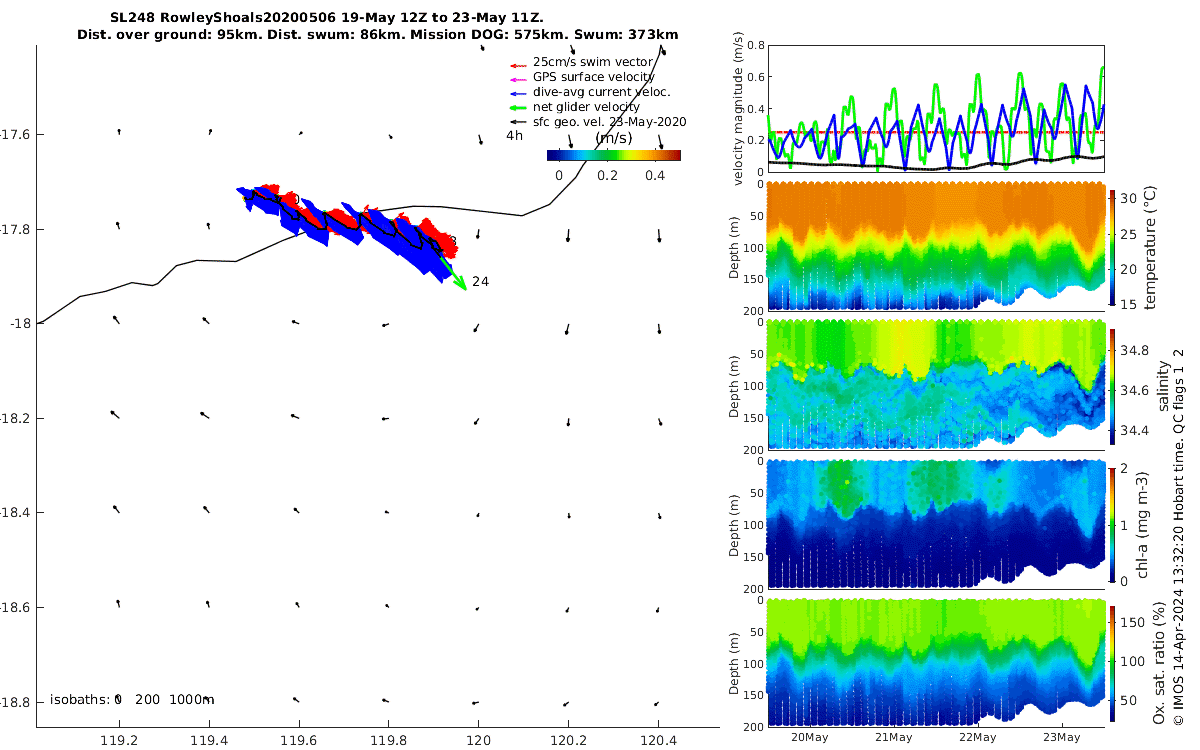Click the temperature depth-section plot
Viewport: 1200px width, 750px height.
936,246
